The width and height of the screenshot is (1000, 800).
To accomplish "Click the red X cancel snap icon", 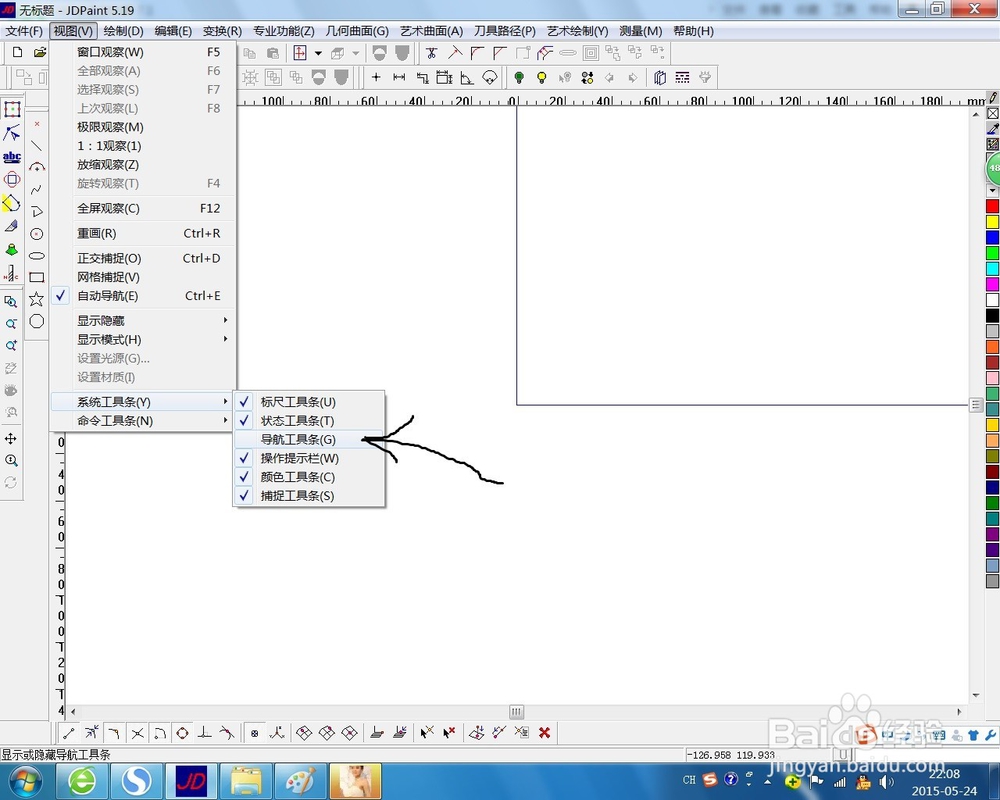I will coord(544,733).
